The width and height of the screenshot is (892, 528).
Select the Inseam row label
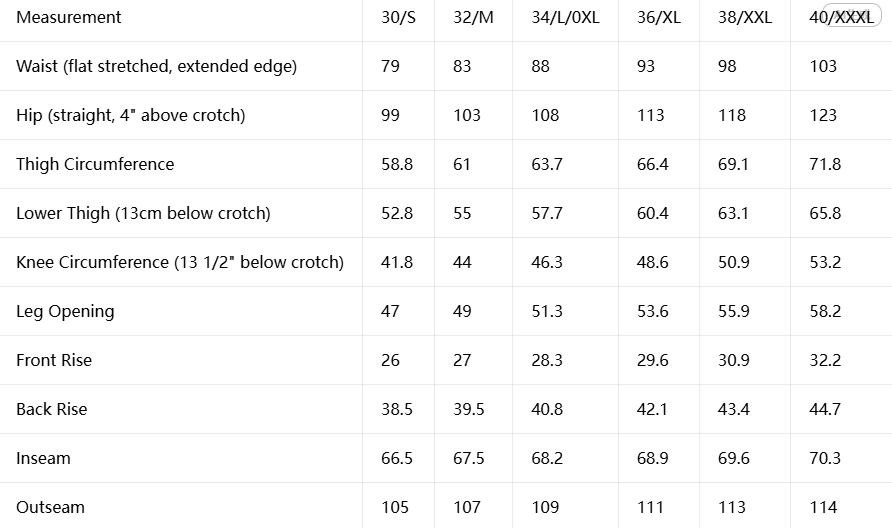43,458
